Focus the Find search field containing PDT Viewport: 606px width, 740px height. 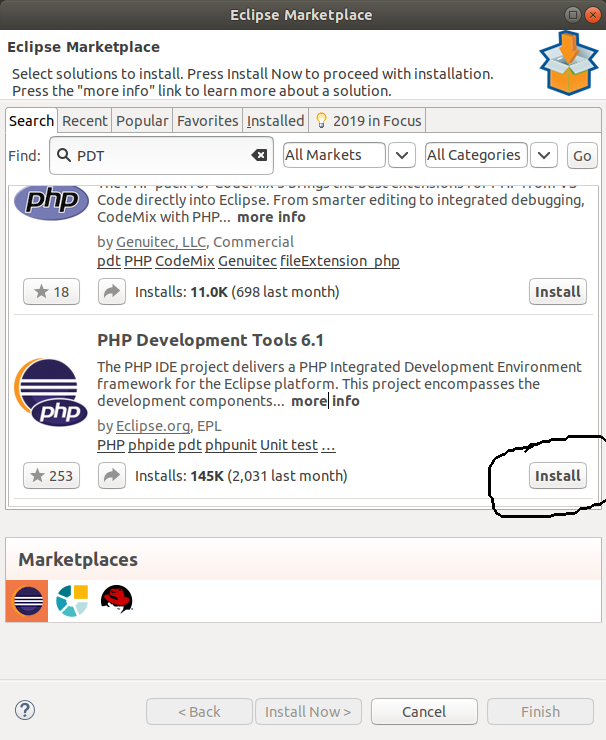pos(161,155)
